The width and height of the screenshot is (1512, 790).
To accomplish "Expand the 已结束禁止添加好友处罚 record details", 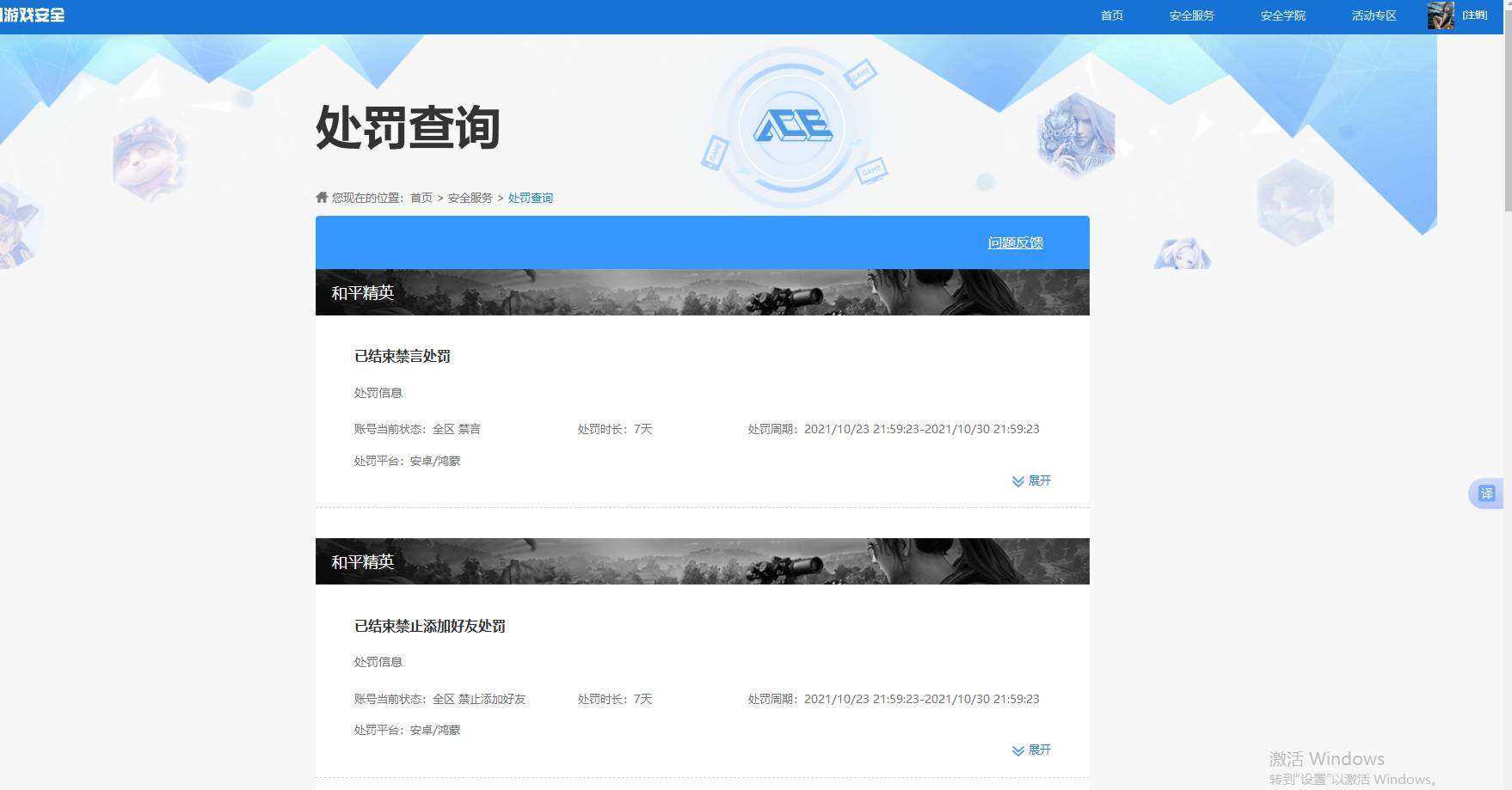I will 1037,750.
